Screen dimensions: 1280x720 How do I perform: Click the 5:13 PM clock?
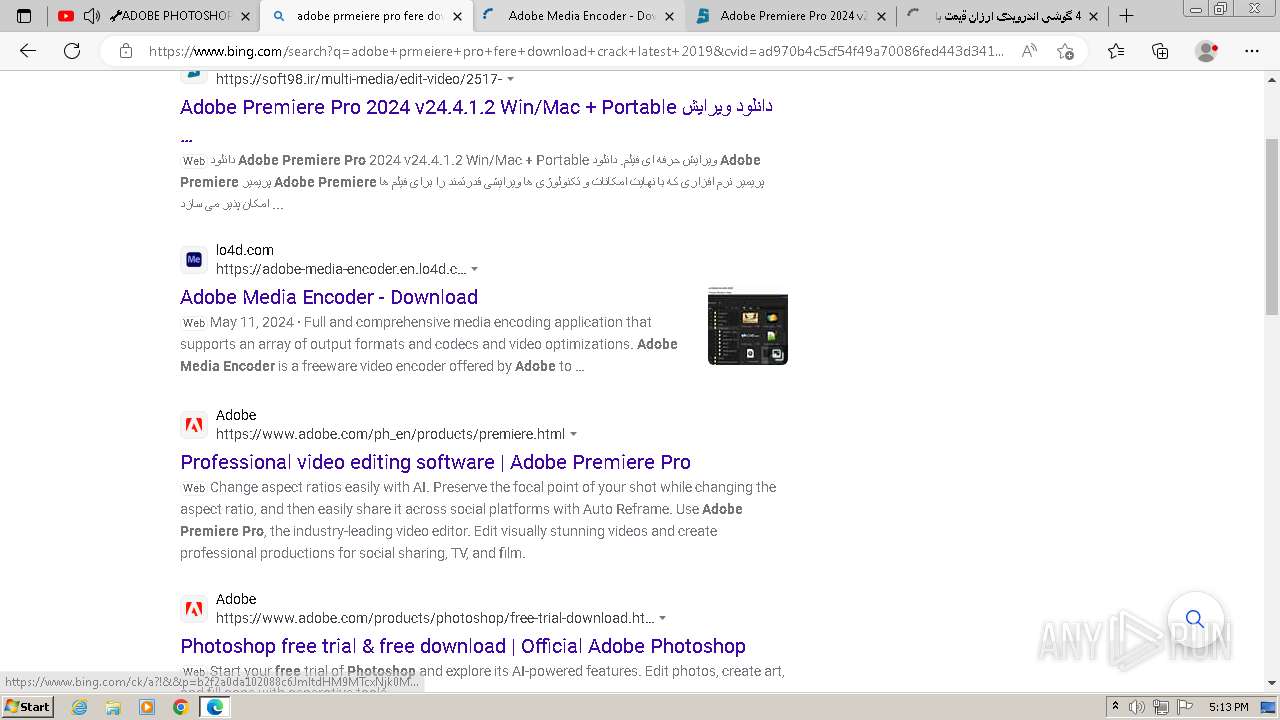pyautogui.click(x=1228, y=707)
